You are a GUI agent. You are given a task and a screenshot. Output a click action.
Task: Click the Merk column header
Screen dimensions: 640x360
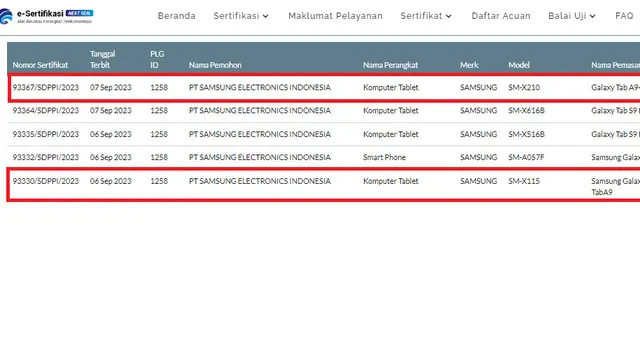[x=469, y=65]
